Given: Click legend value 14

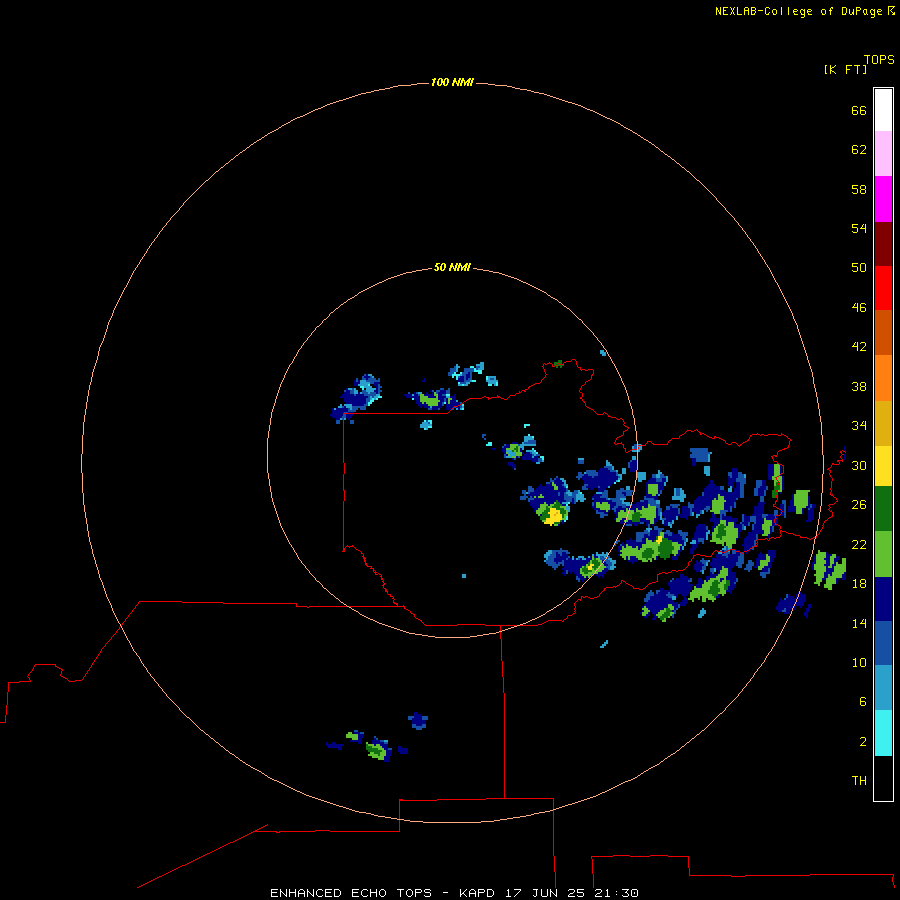Looking at the screenshot, I should (x=859, y=623).
